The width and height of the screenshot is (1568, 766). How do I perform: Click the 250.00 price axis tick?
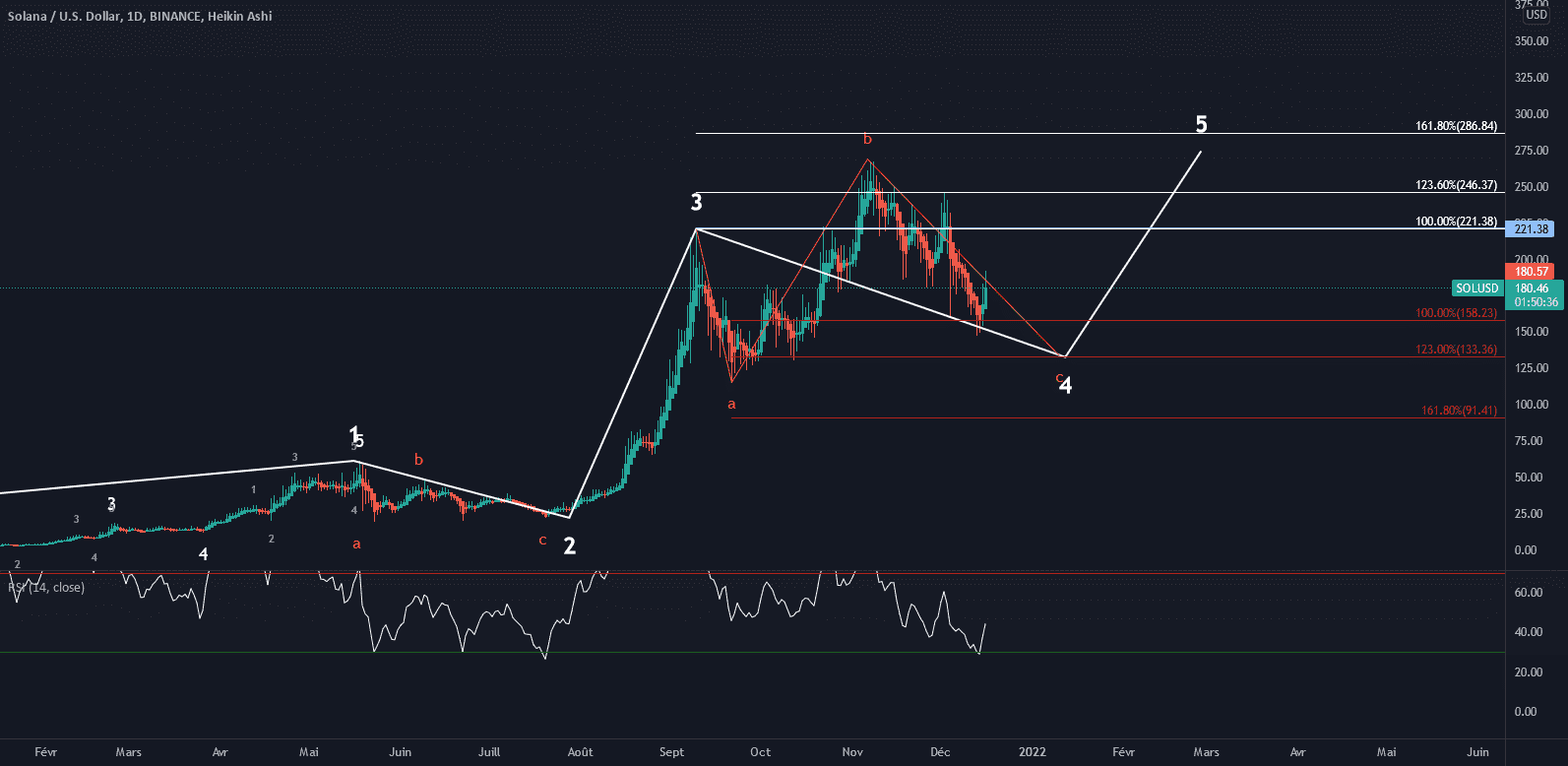[1532, 187]
